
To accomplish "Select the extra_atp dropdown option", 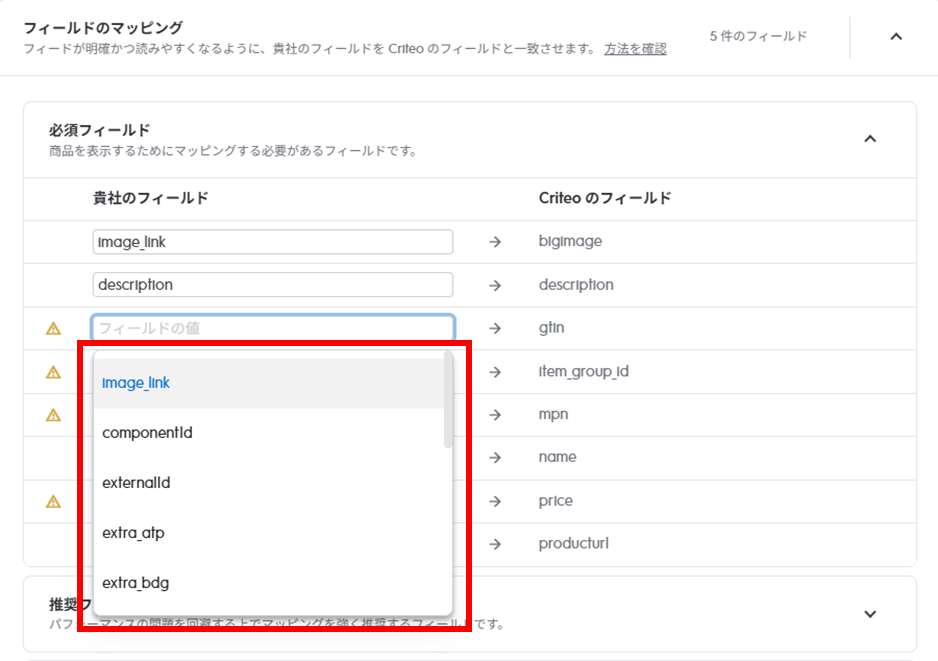I will coord(133,533).
